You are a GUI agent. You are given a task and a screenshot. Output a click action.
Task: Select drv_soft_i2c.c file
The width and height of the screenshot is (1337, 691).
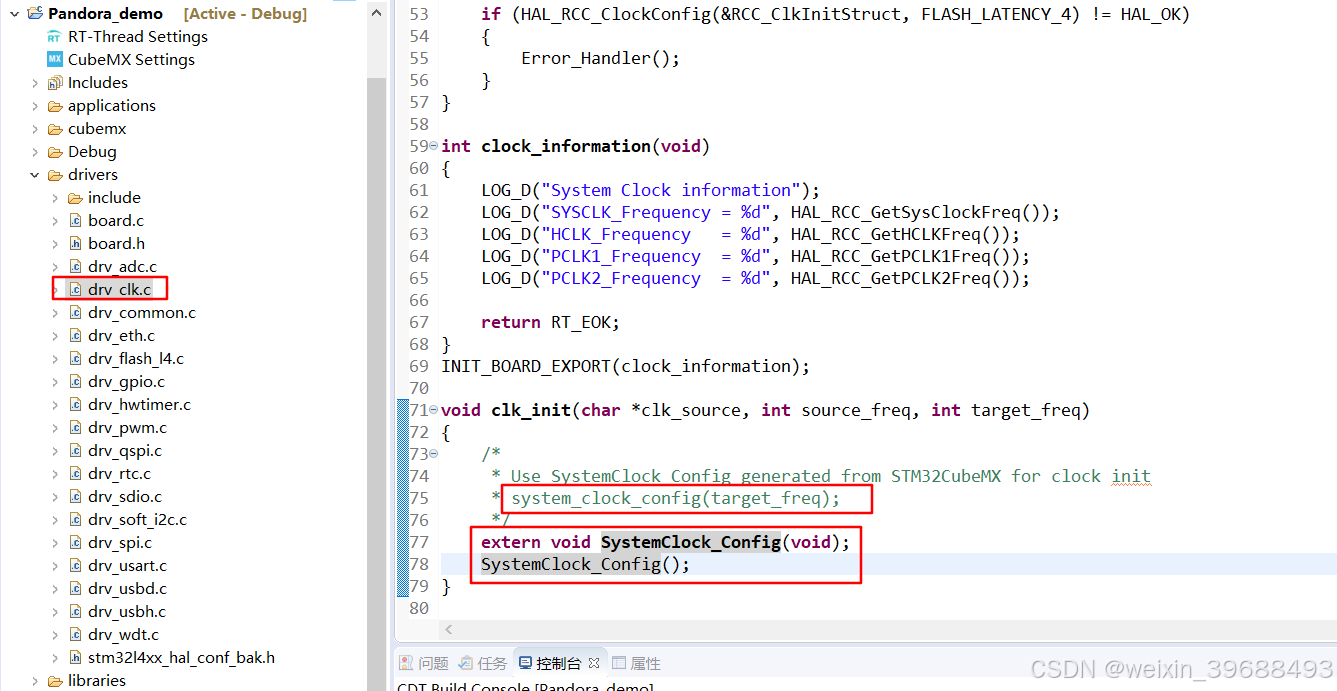[x=137, y=520]
